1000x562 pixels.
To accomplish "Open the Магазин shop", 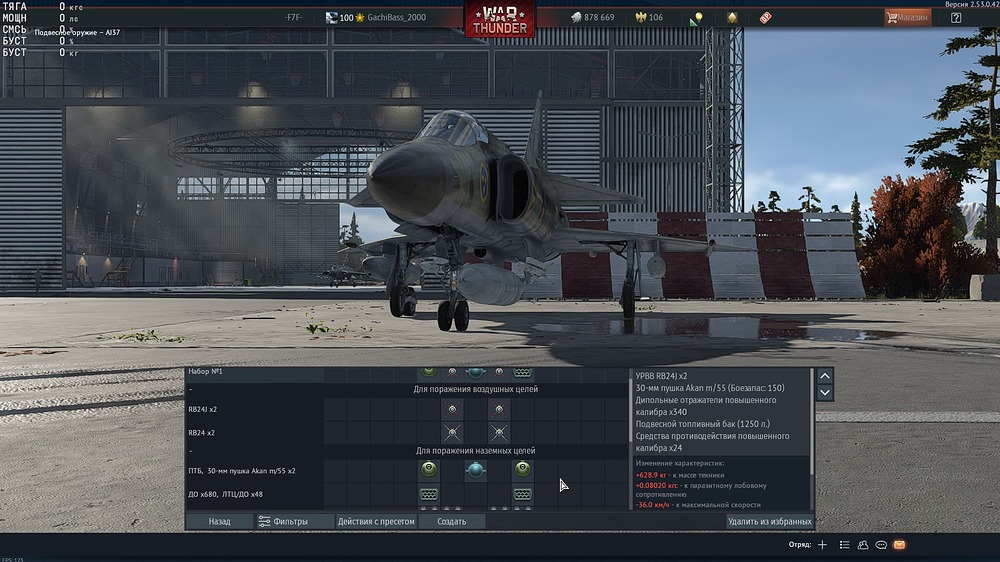I will coord(907,18).
